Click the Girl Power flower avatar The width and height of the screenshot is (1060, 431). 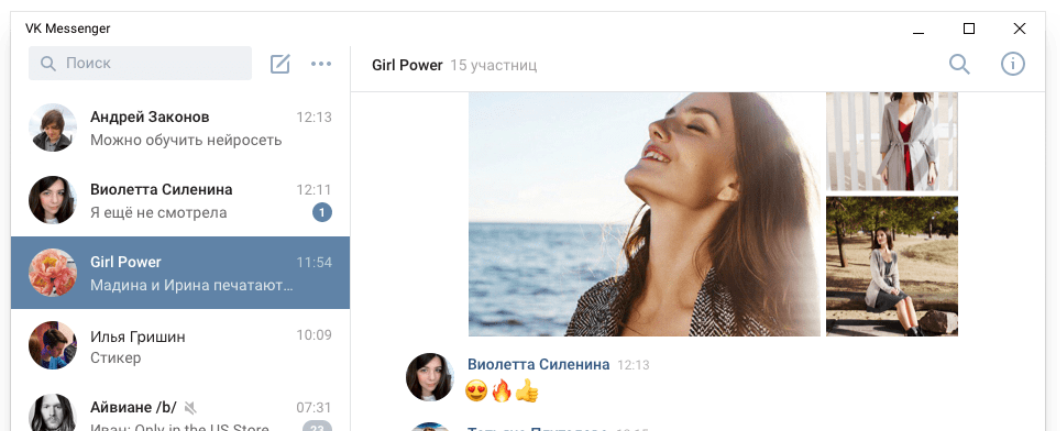click(x=52, y=273)
